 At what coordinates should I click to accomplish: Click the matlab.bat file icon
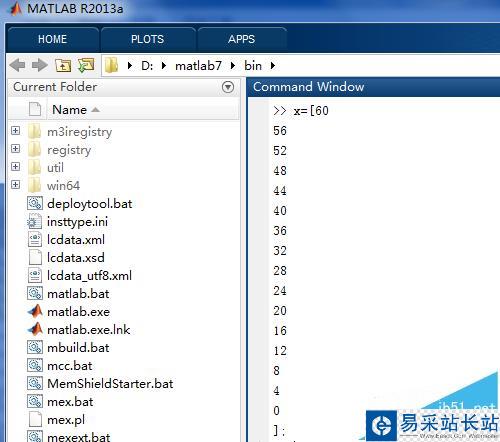(35, 293)
